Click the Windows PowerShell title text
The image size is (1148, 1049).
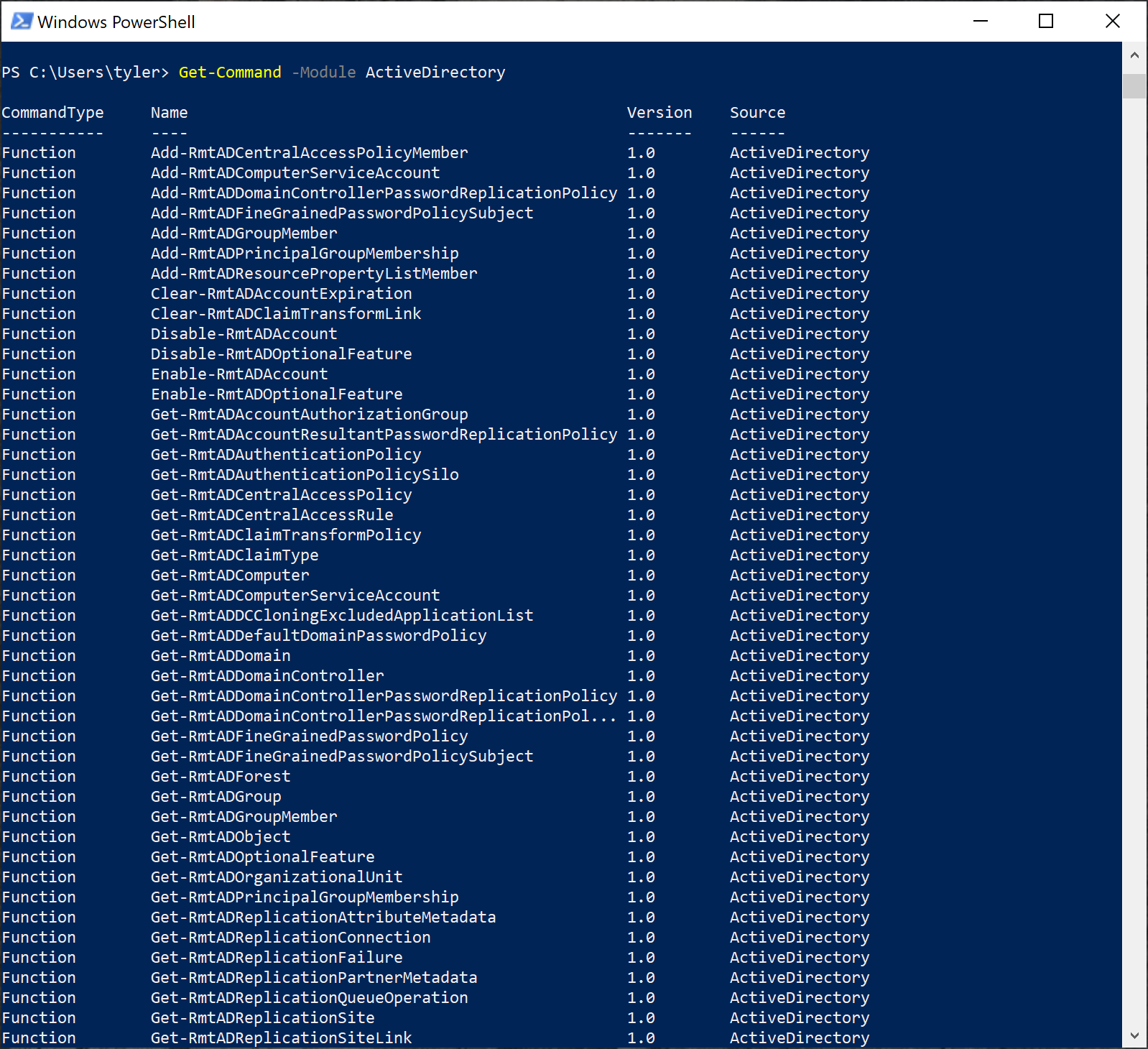coord(116,22)
